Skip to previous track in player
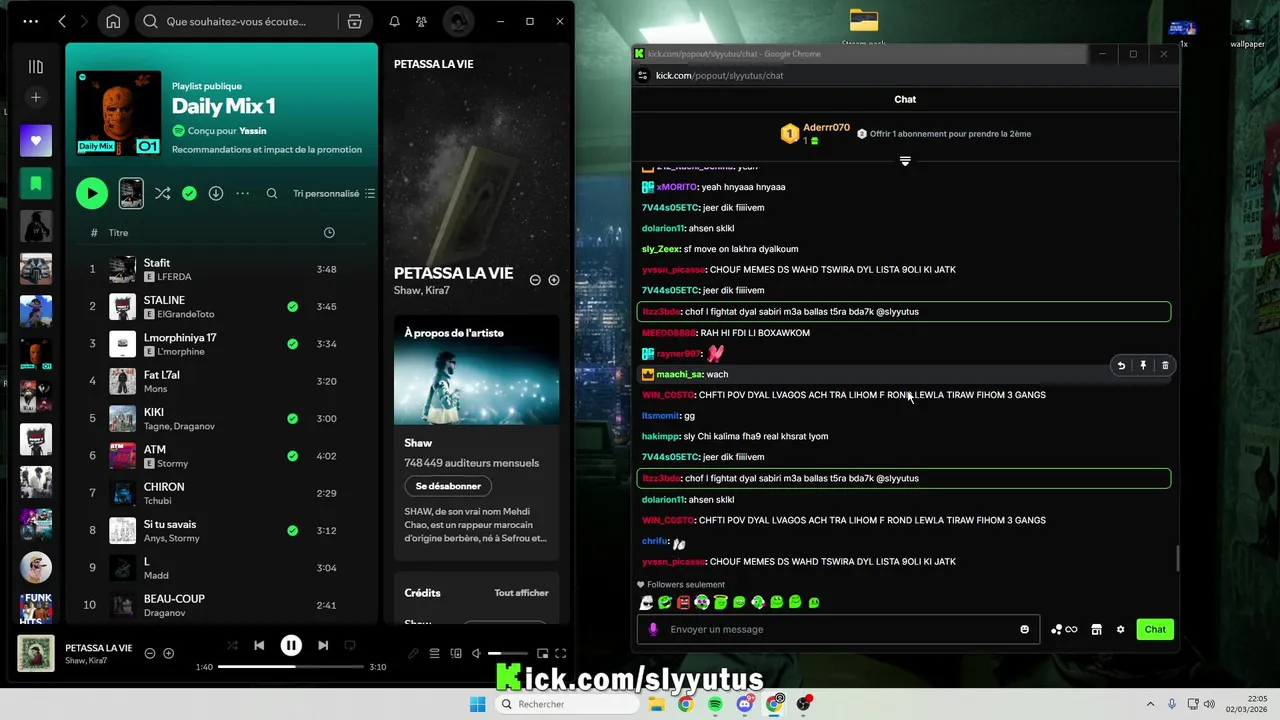This screenshot has width=1280, height=720. point(259,646)
